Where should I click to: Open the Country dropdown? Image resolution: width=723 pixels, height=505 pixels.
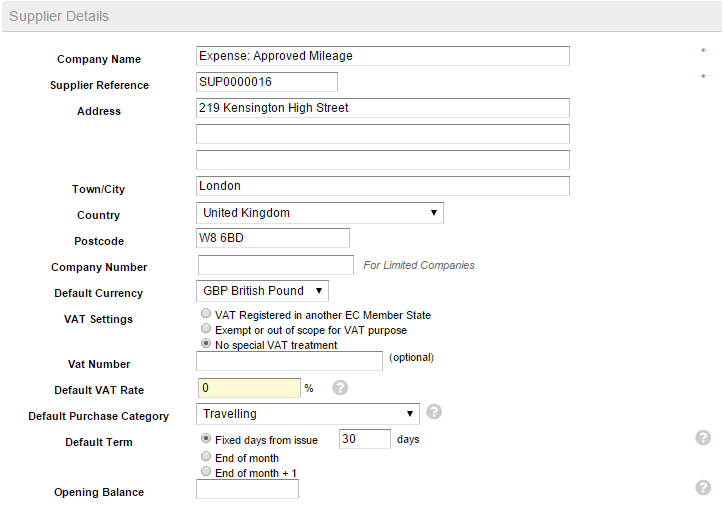(319, 213)
